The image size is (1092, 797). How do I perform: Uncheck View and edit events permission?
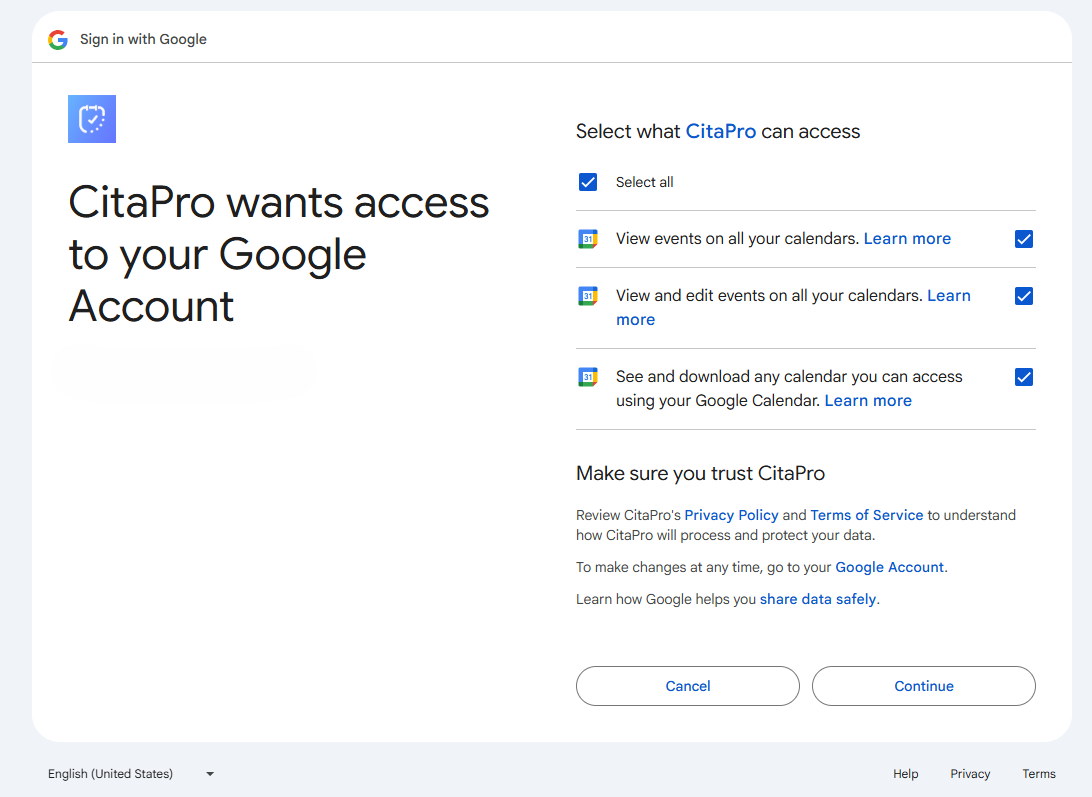click(x=1024, y=296)
